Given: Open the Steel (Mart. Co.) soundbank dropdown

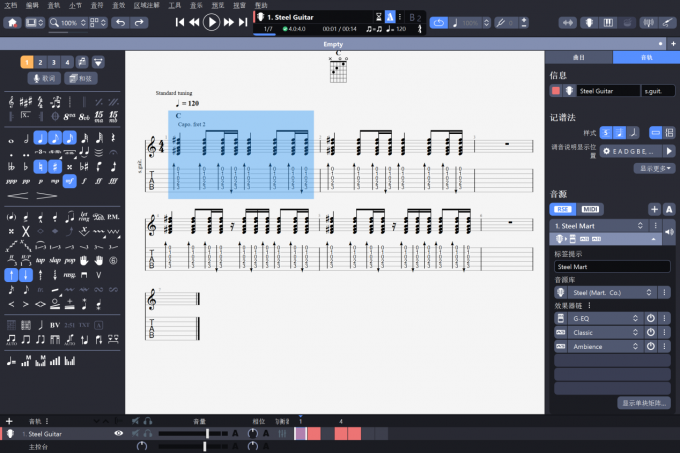Looking at the screenshot, I should pyautogui.click(x=611, y=292).
